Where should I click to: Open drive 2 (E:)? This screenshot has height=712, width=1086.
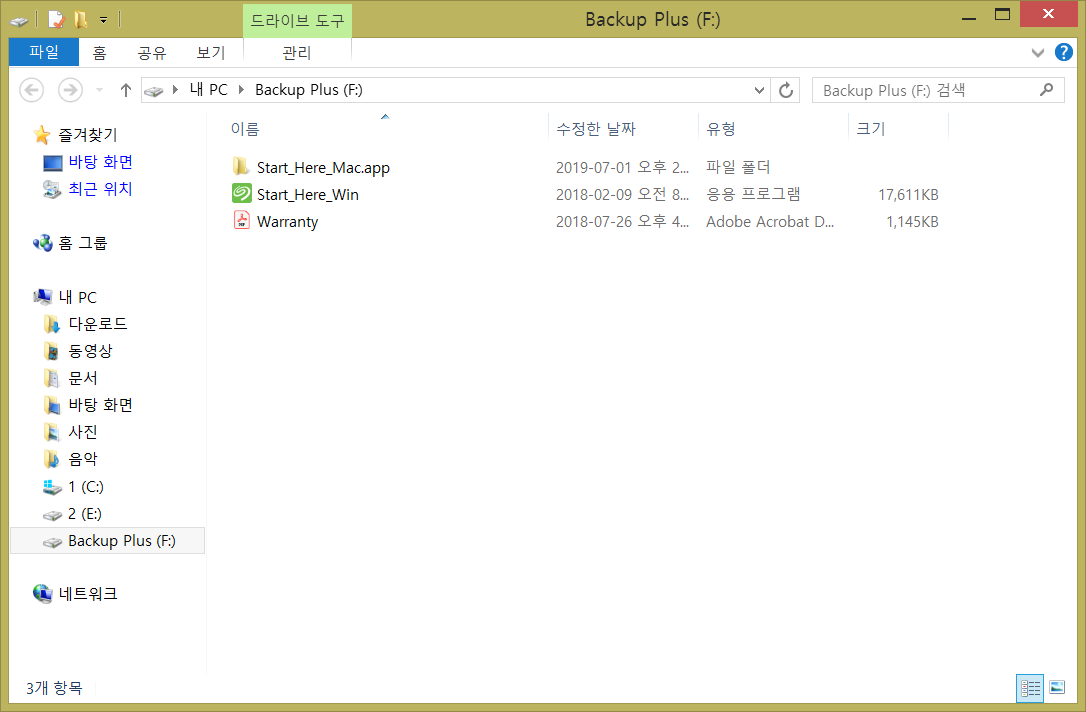84,513
